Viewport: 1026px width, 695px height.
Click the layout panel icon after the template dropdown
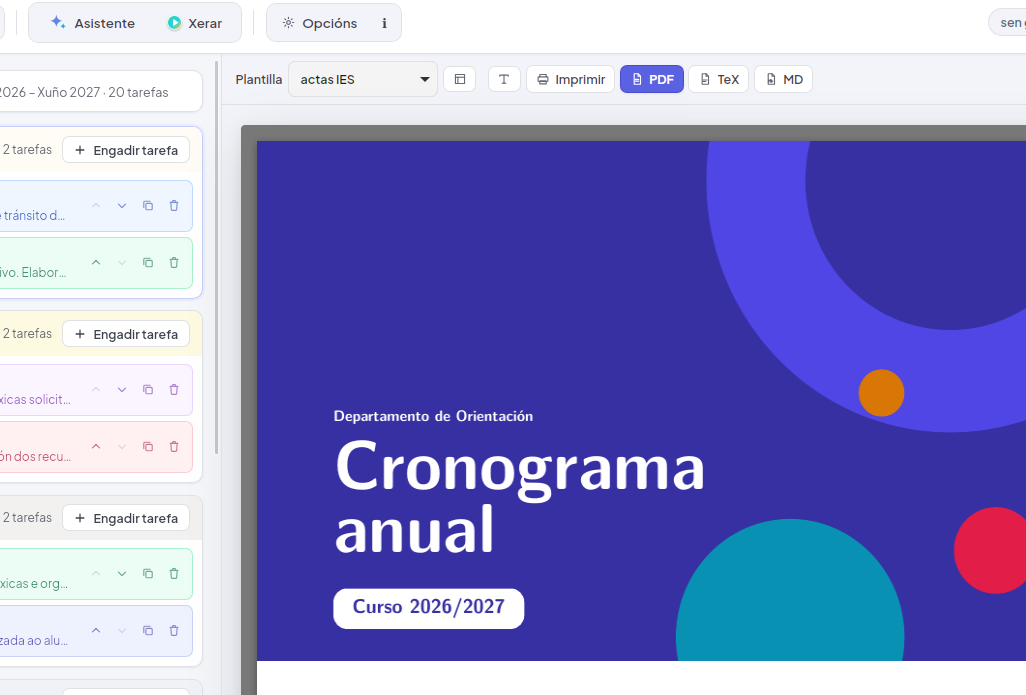[460, 79]
